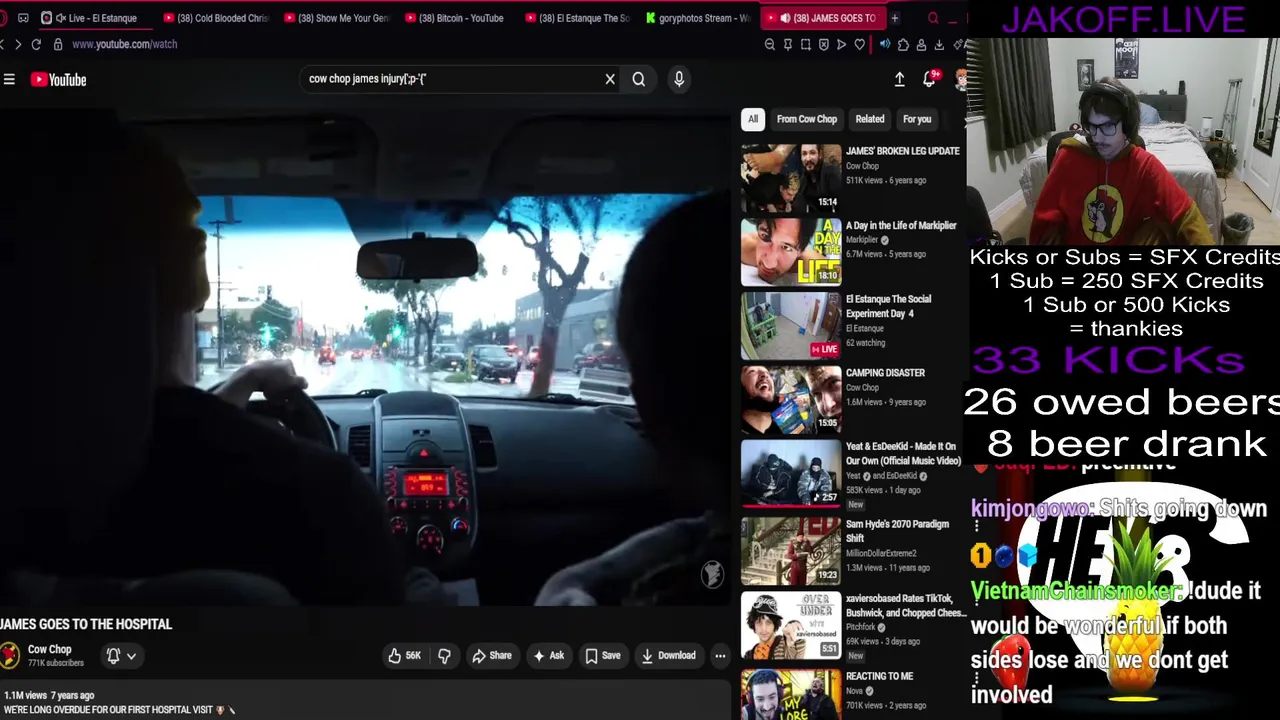Dislike the video
This screenshot has width=1280, height=720.
pos(444,656)
